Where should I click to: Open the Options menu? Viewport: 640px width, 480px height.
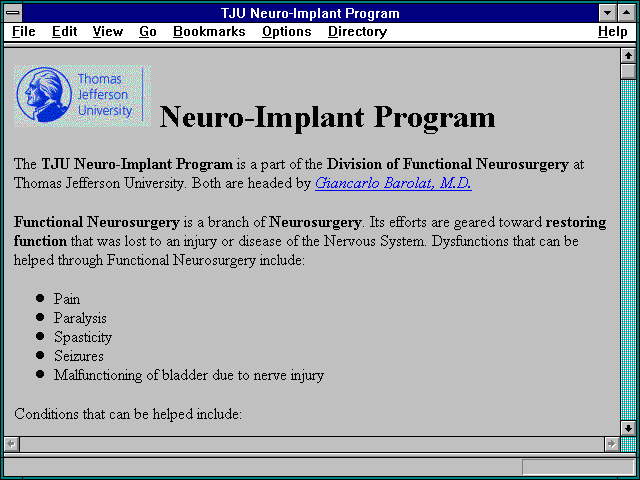[x=287, y=31]
